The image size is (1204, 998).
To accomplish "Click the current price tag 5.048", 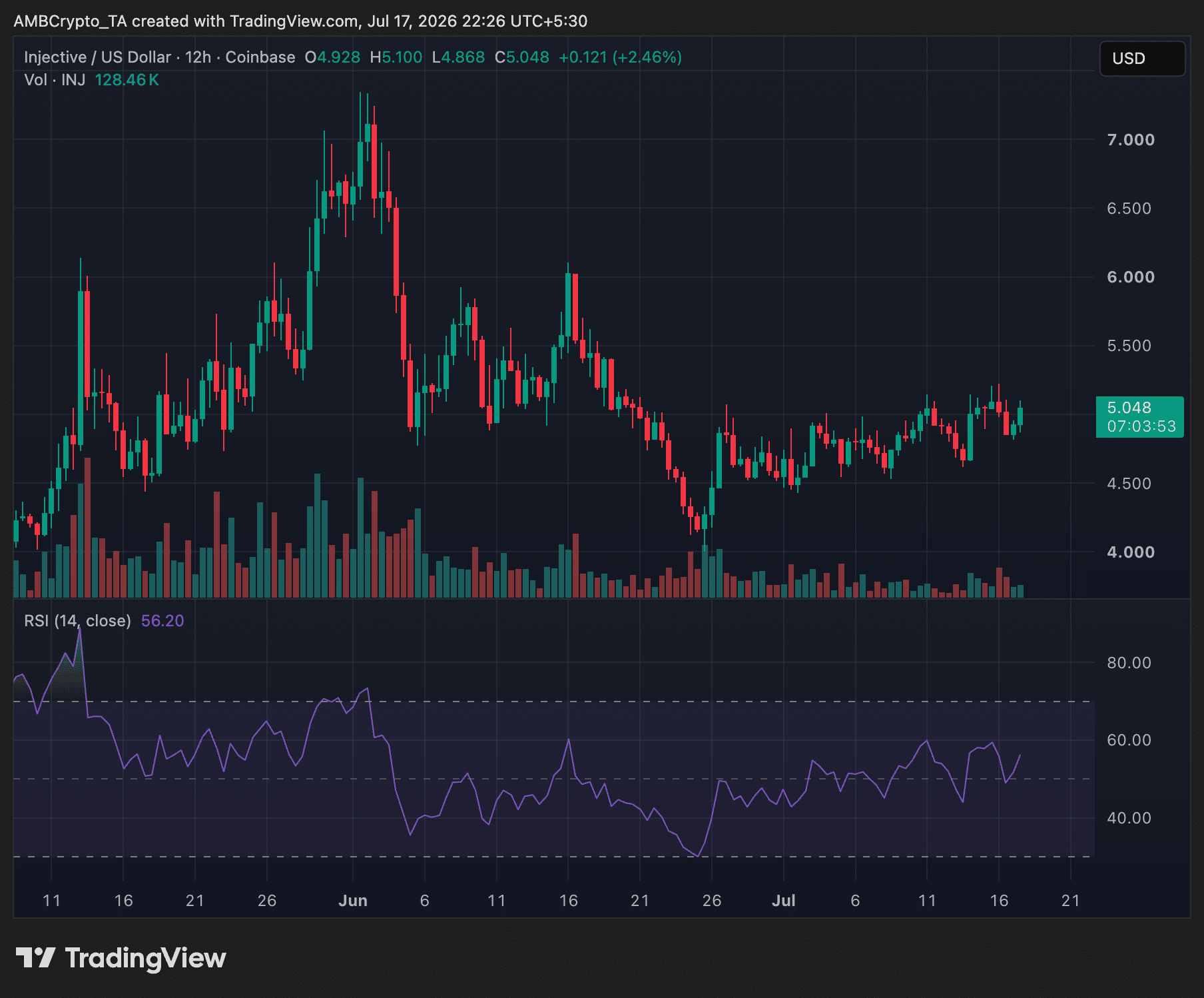I will 1129,408.
